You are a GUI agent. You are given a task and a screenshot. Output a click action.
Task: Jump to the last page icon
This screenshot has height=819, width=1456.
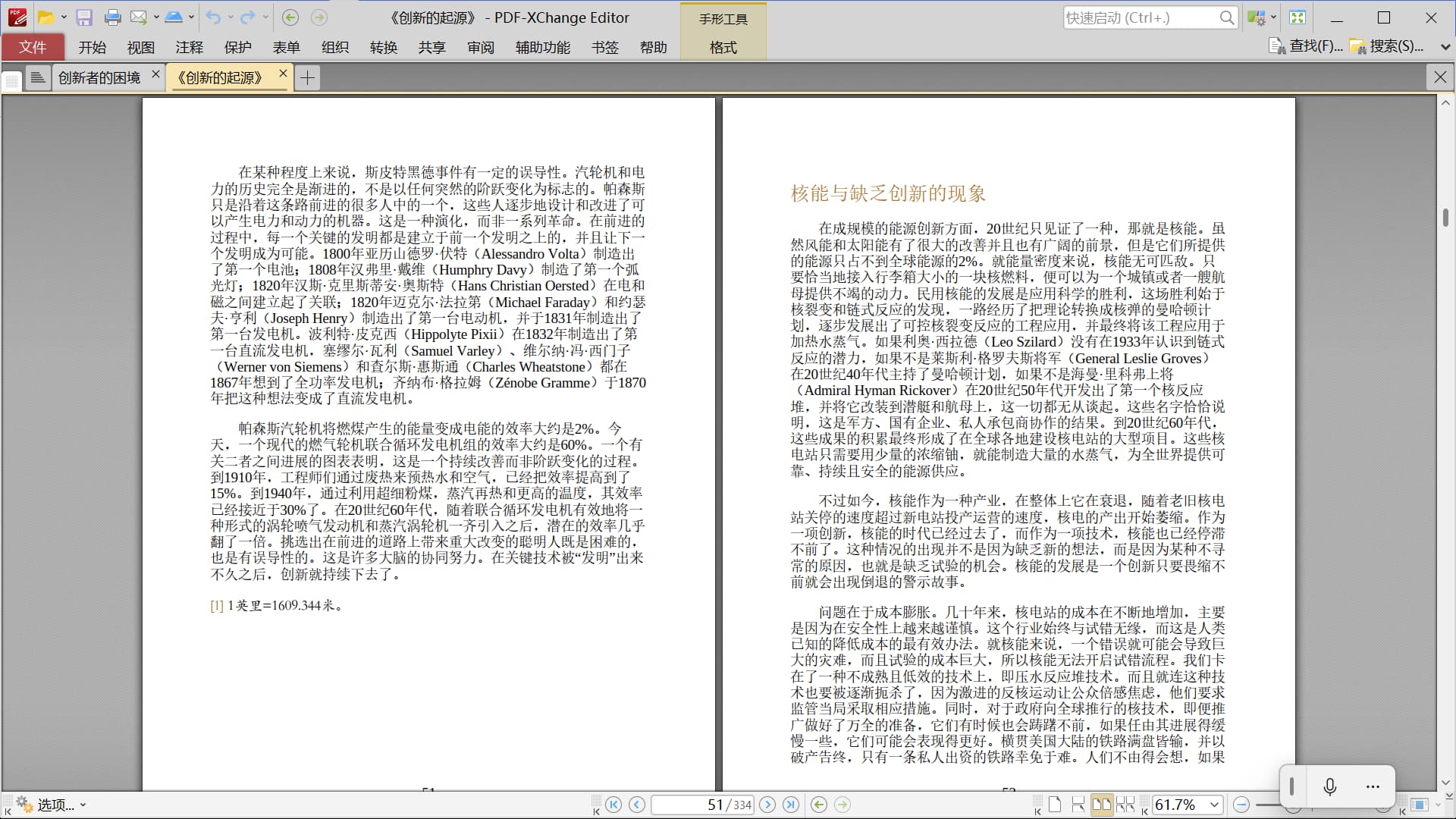pos(791,805)
